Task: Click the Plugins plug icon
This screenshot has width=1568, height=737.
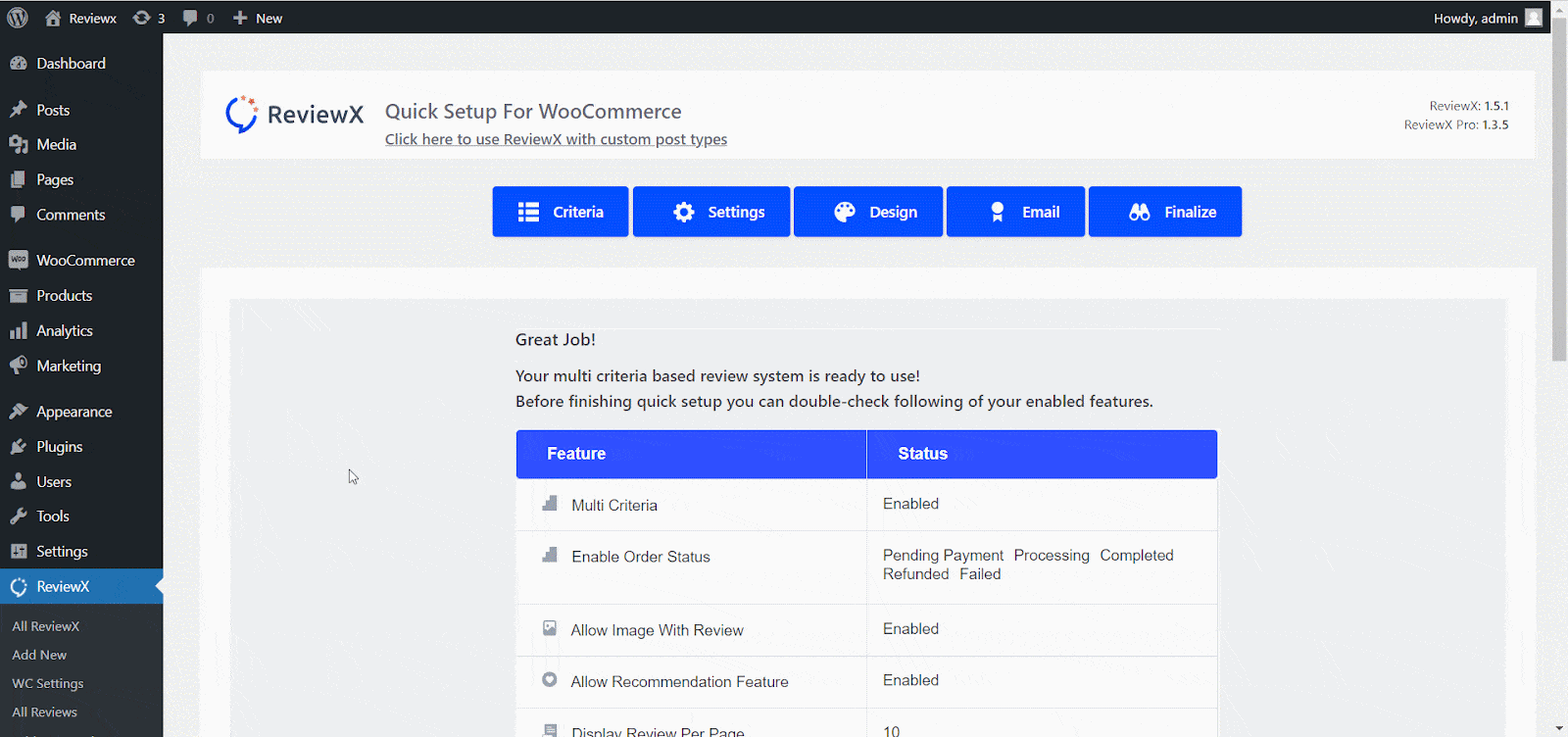Action: [18, 446]
